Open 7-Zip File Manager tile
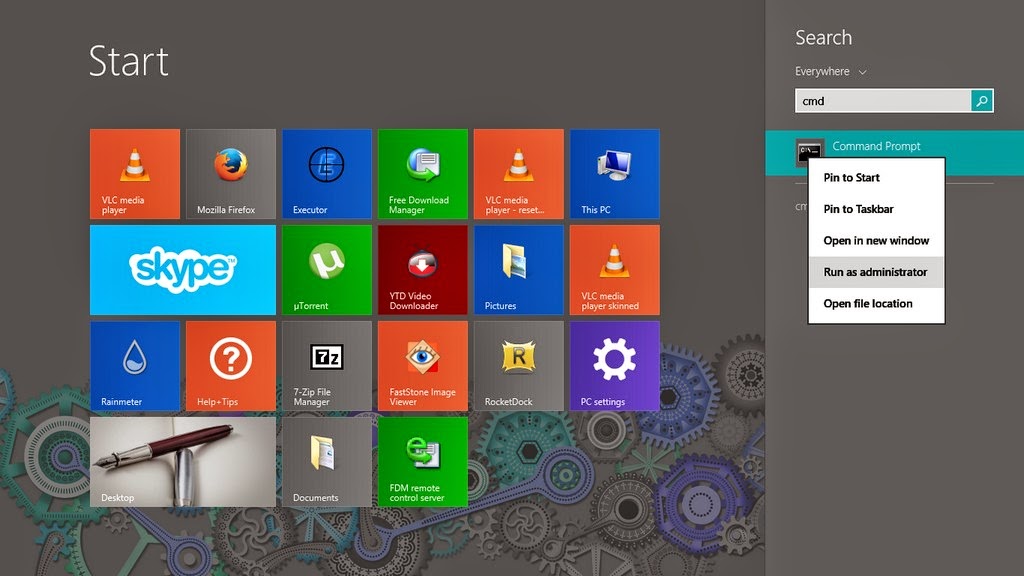The image size is (1024, 576). point(327,366)
